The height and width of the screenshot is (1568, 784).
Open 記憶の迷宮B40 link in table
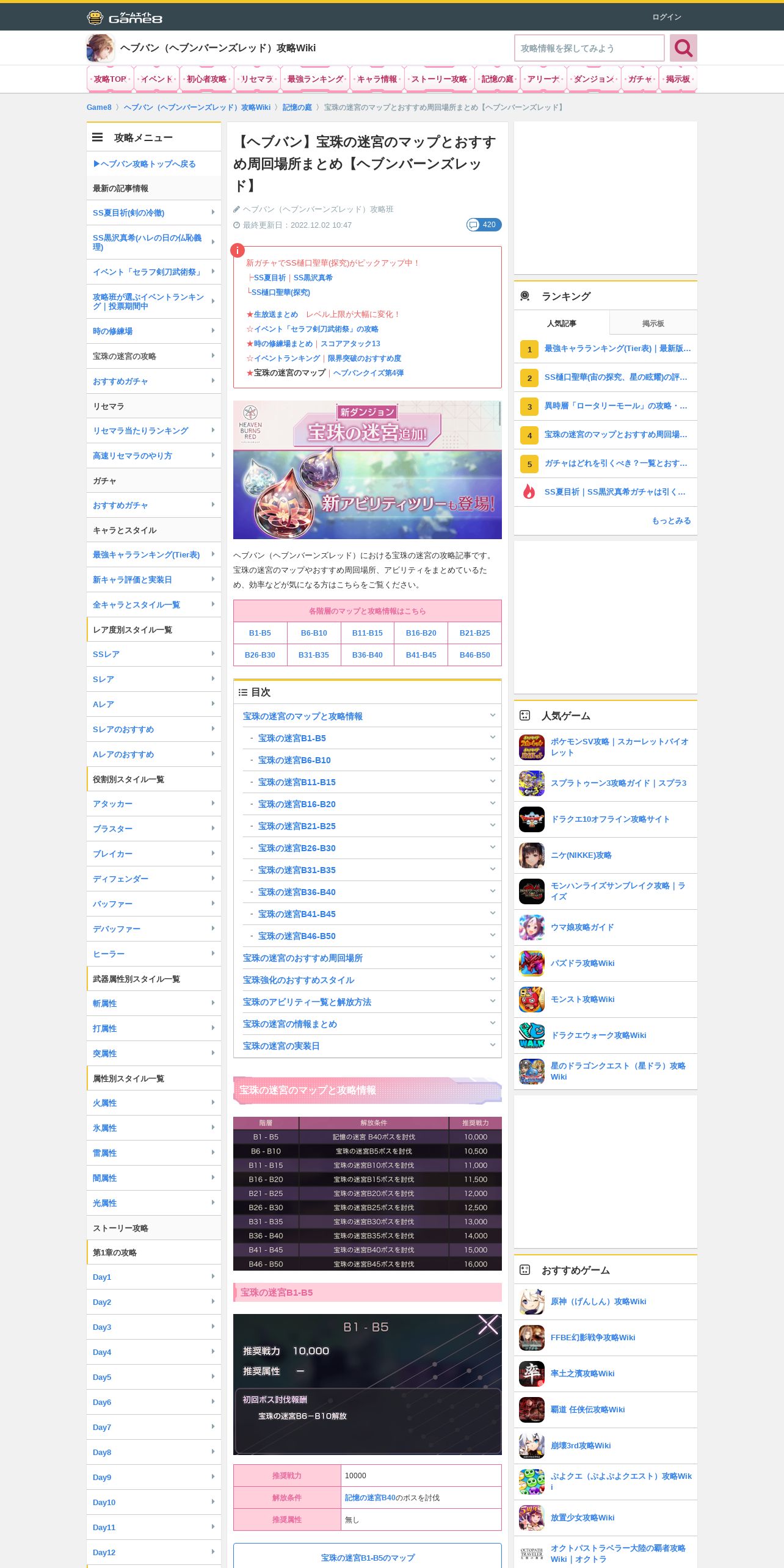click(x=370, y=1498)
